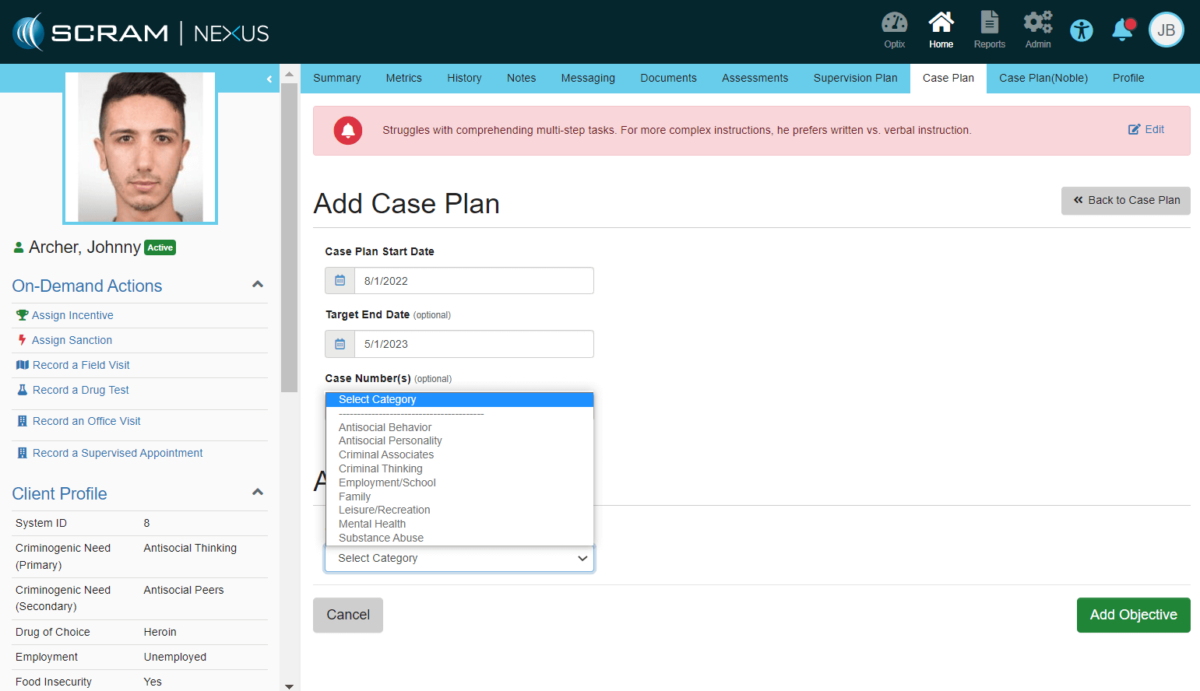Click Johnny Archer's profile photo
The width and height of the screenshot is (1200, 691).
140,146
